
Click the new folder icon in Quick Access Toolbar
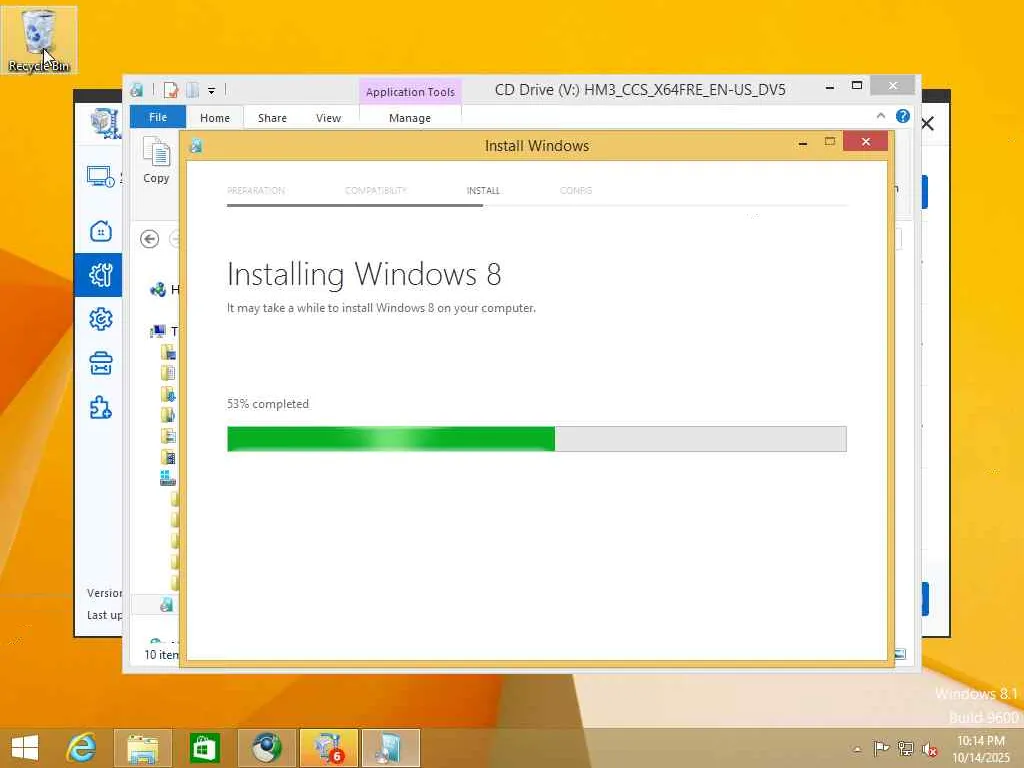pos(192,89)
